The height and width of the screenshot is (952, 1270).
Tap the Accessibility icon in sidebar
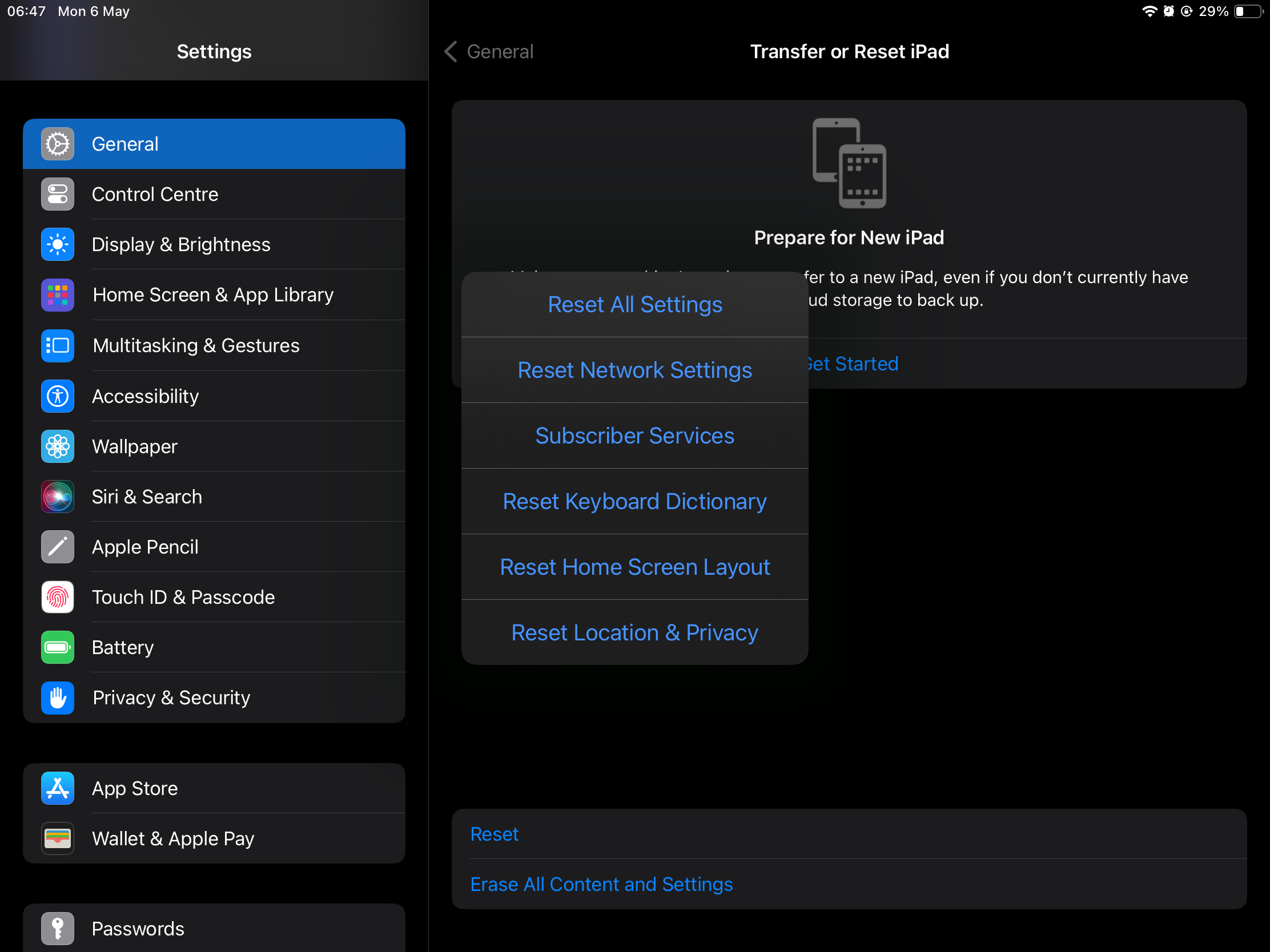tap(58, 396)
